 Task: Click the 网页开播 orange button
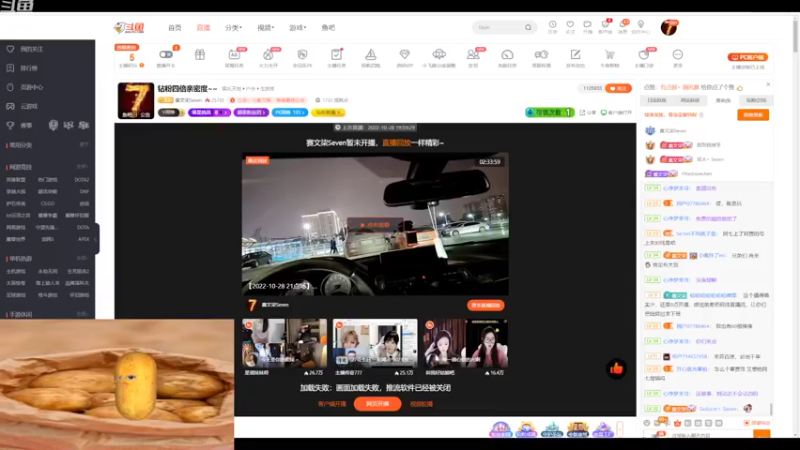click(x=377, y=404)
